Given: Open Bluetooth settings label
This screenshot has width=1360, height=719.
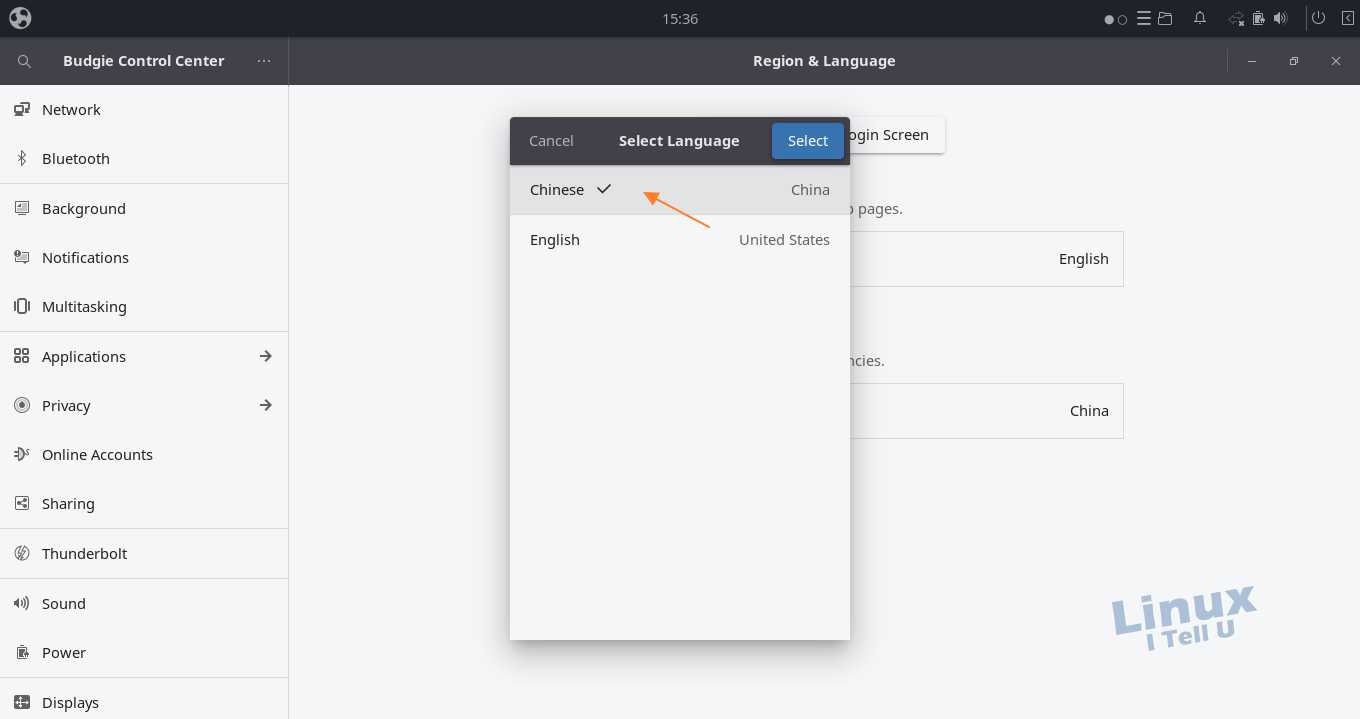Looking at the screenshot, I should tap(76, 159).
